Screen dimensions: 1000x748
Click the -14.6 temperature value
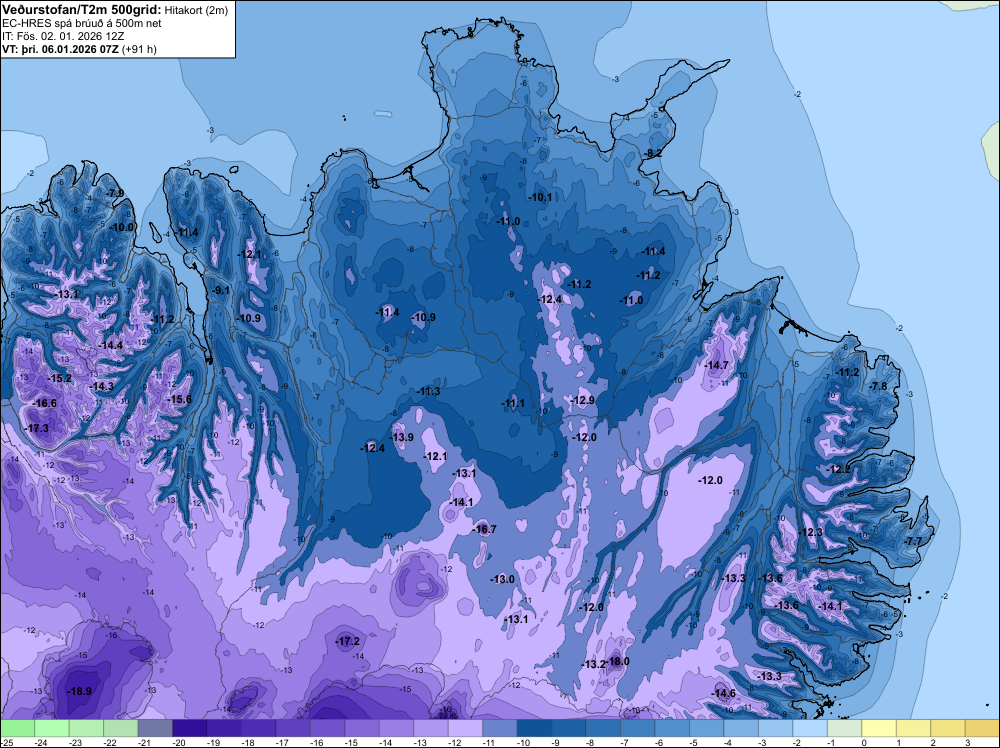click(x=723, y=693)
